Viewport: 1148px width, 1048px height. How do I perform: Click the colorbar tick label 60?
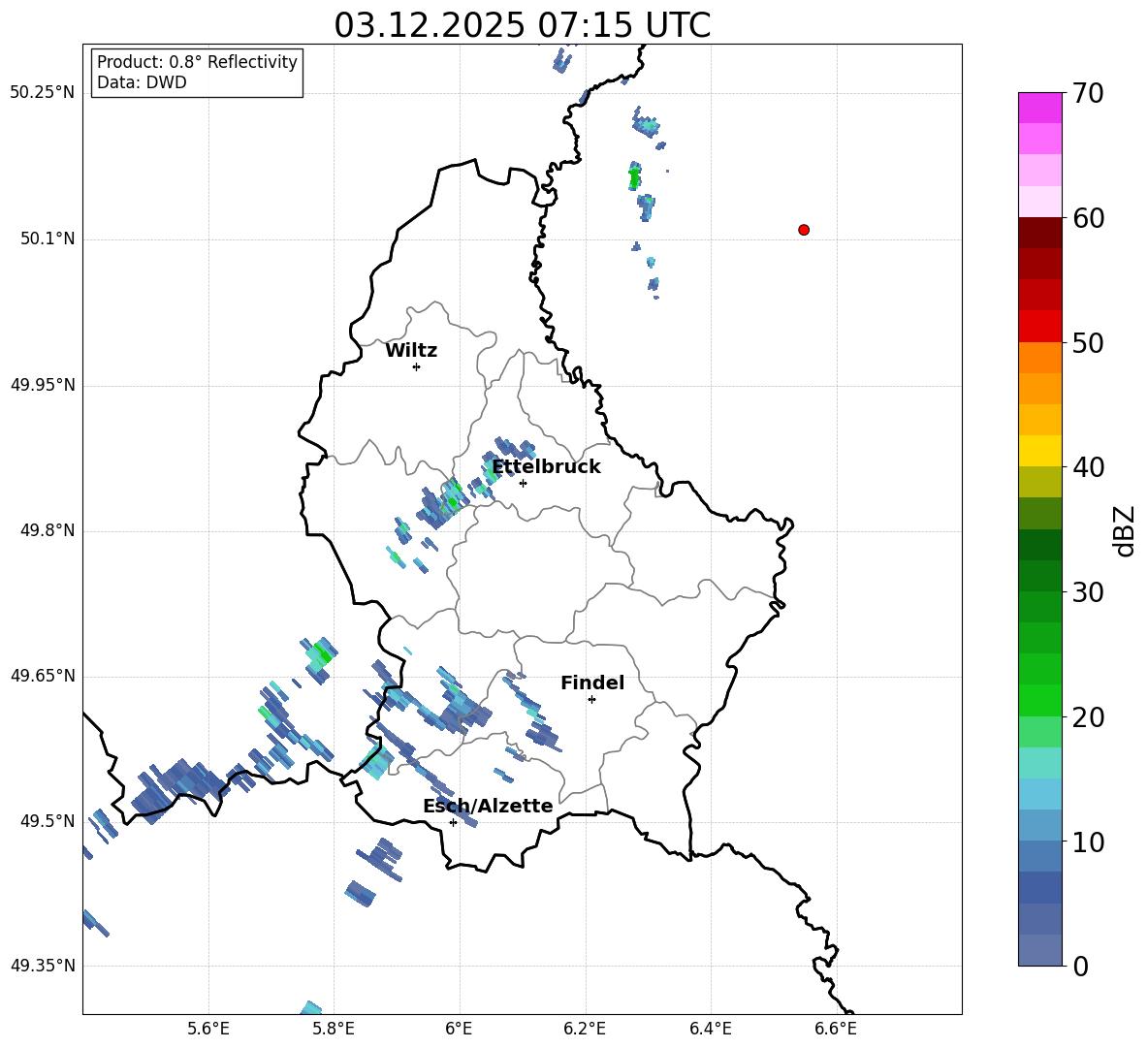pyautogui.click(x=1088, y=218)
